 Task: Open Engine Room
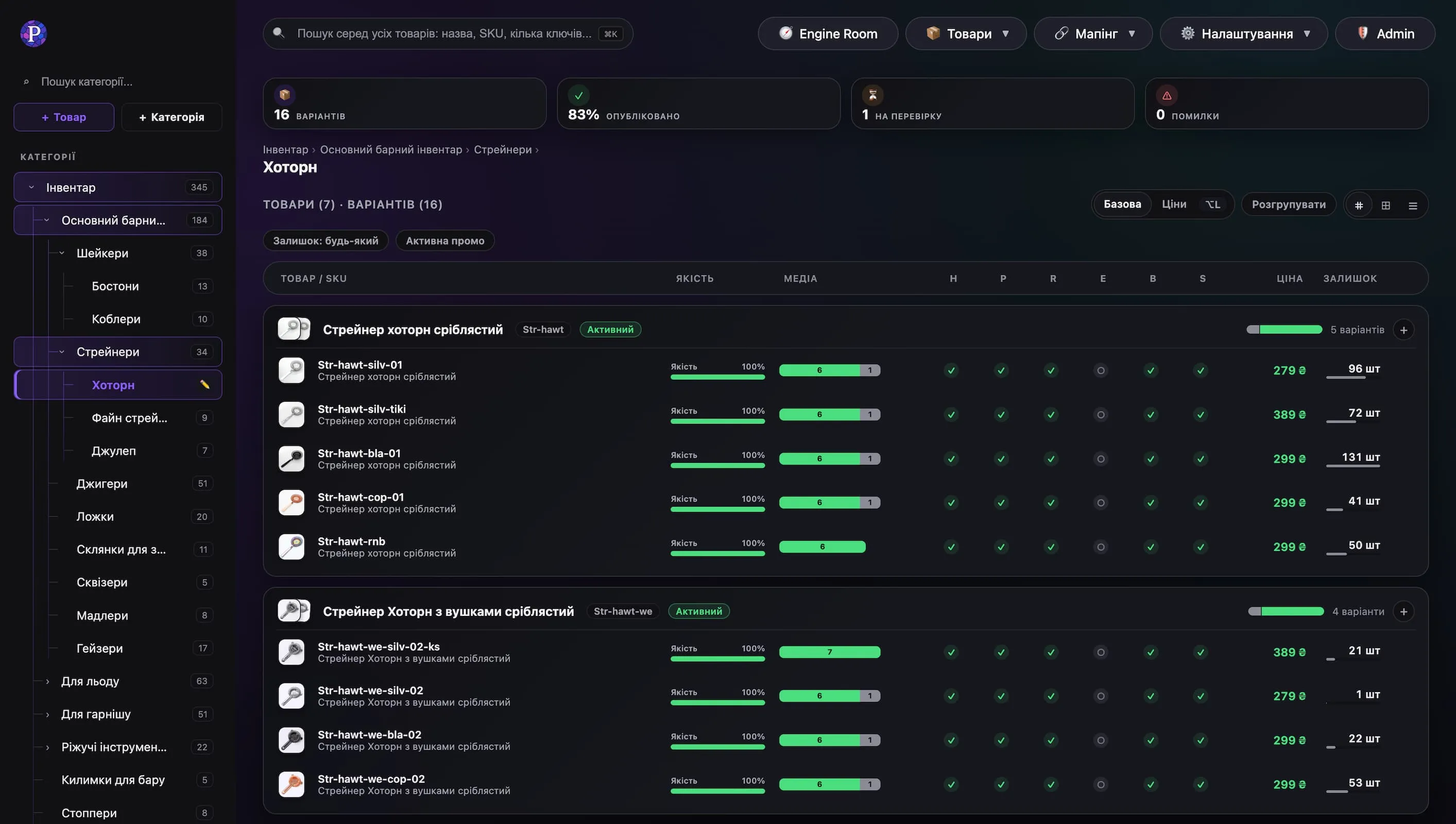coord(828,34)
